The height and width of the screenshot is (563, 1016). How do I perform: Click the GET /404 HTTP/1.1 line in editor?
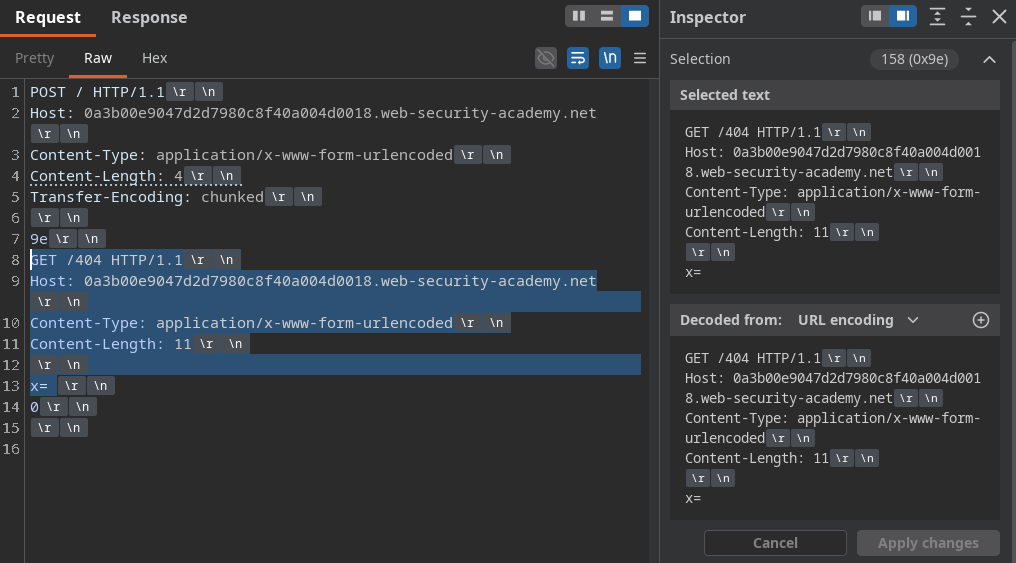(106, 260)
